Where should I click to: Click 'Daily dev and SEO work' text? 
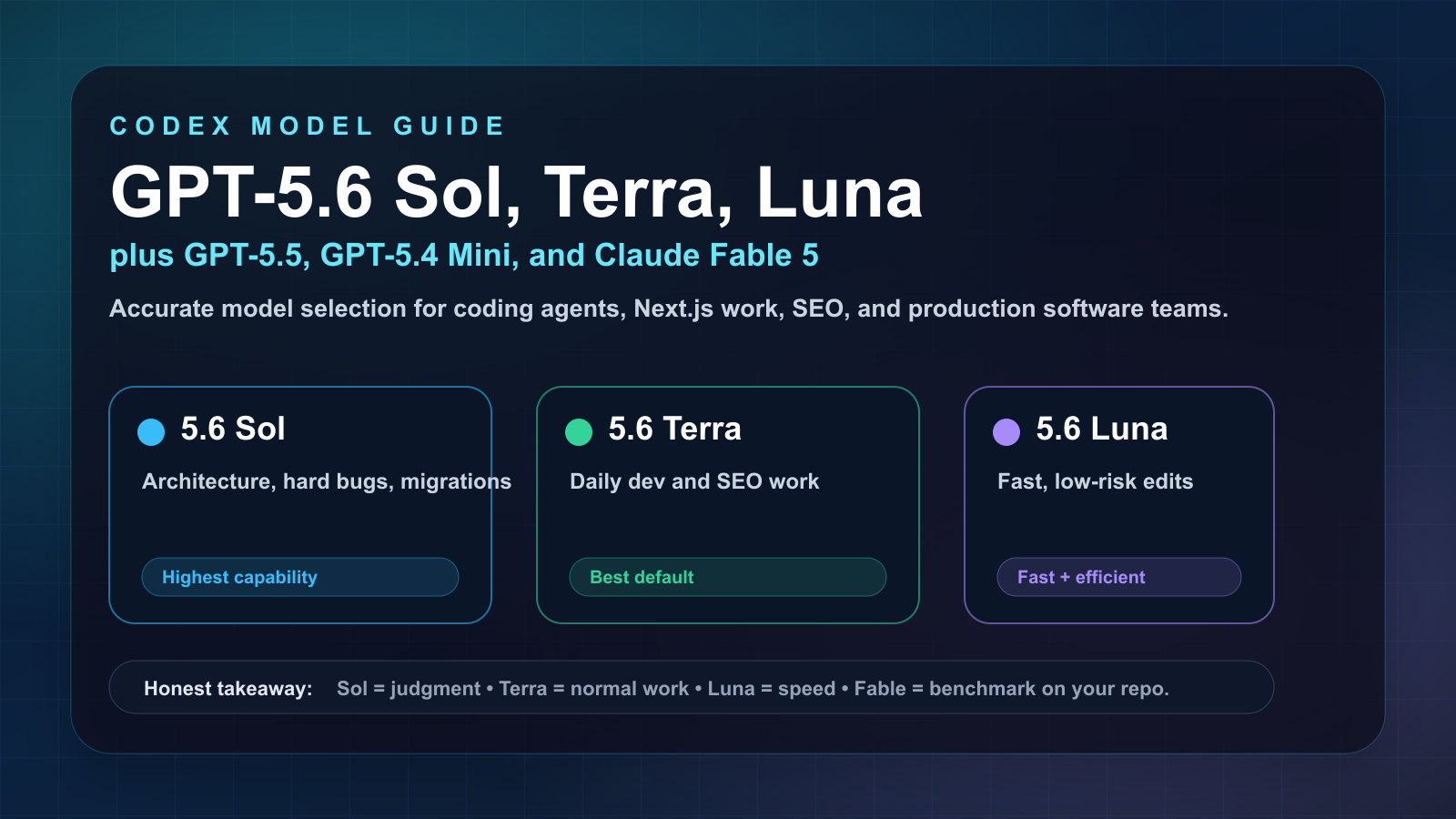click(694, 481)
